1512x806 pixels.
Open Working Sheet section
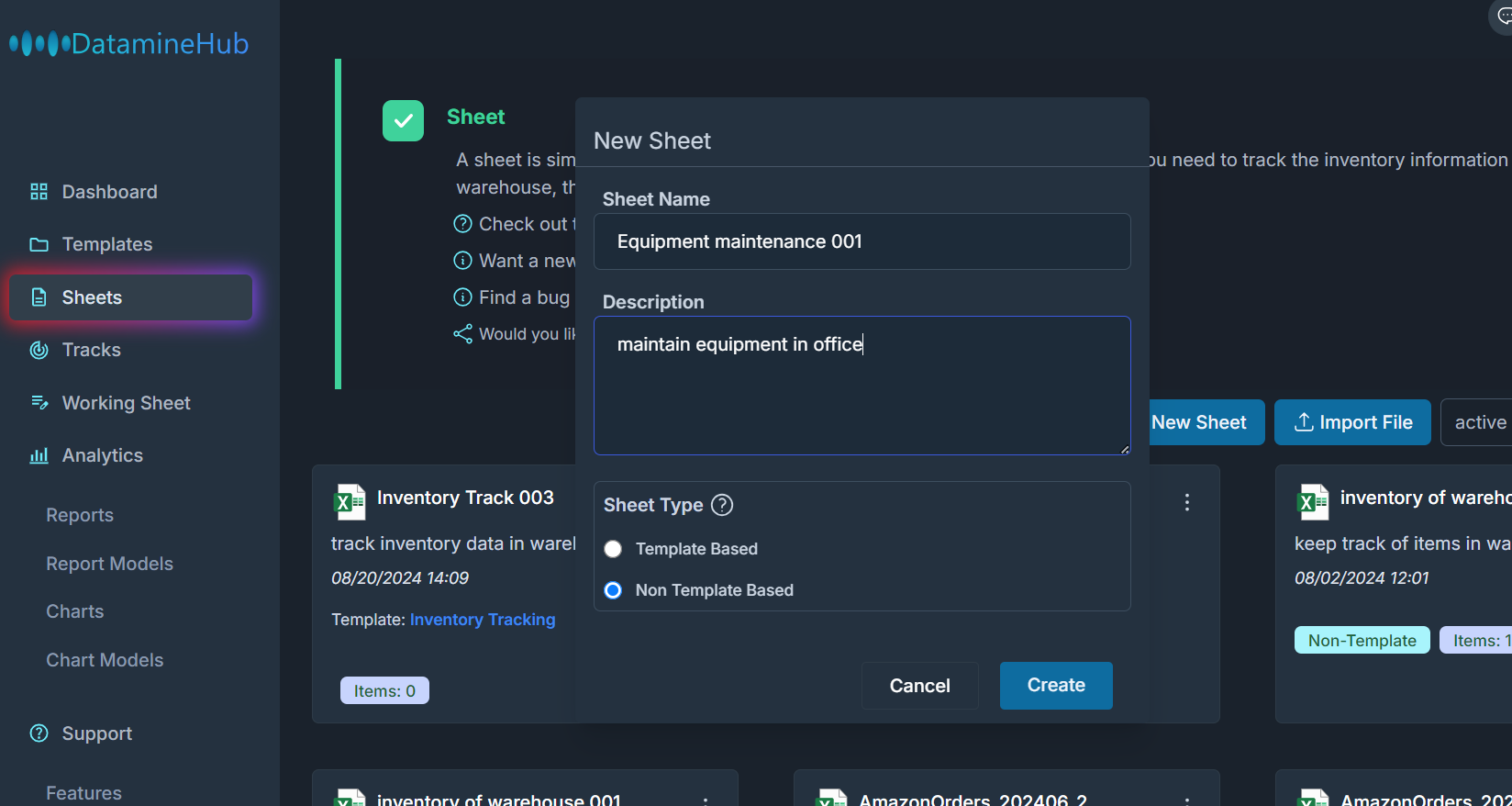point(127,403)
